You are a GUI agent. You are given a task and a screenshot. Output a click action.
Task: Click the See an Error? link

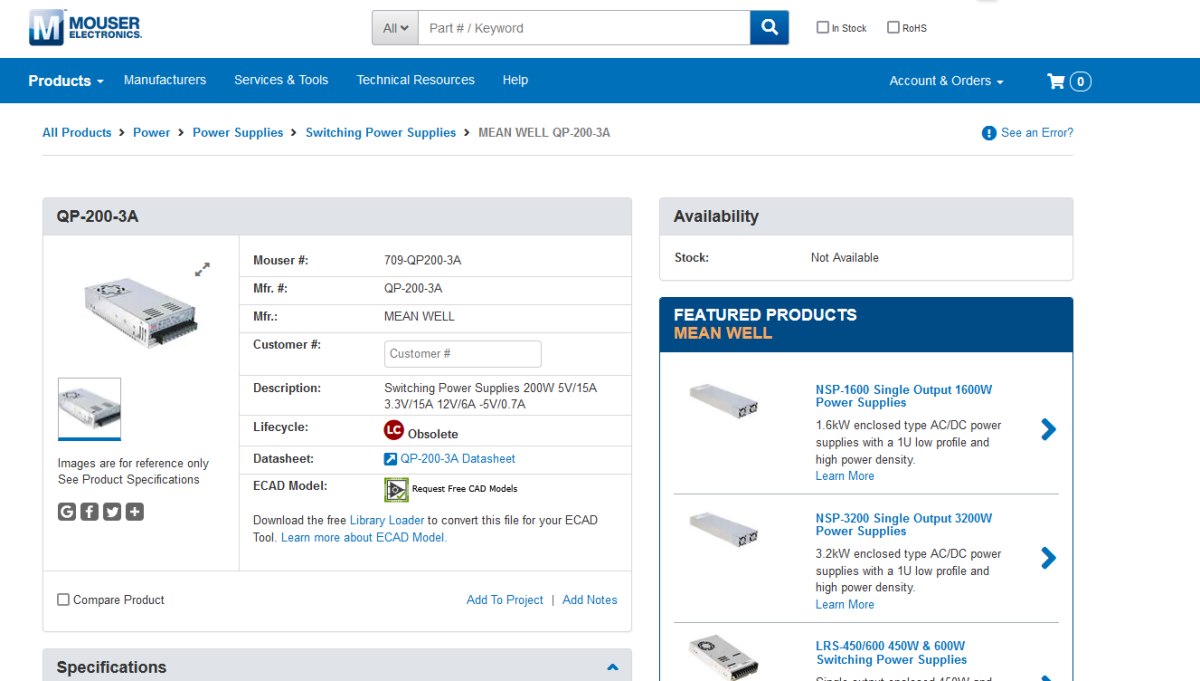[1037, 133]
